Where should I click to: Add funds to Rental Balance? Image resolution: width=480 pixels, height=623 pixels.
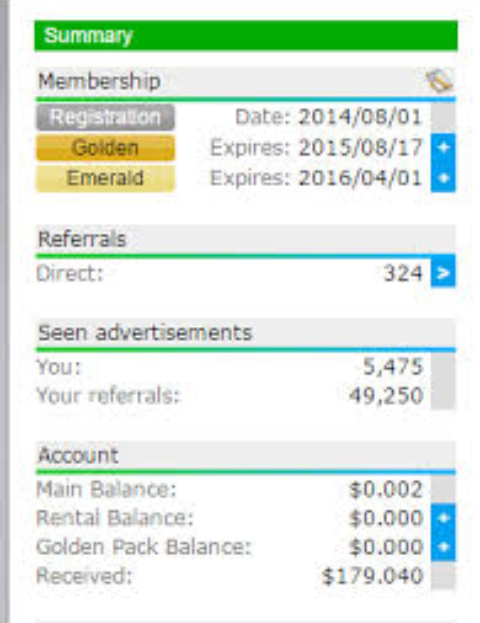[443, 518]
